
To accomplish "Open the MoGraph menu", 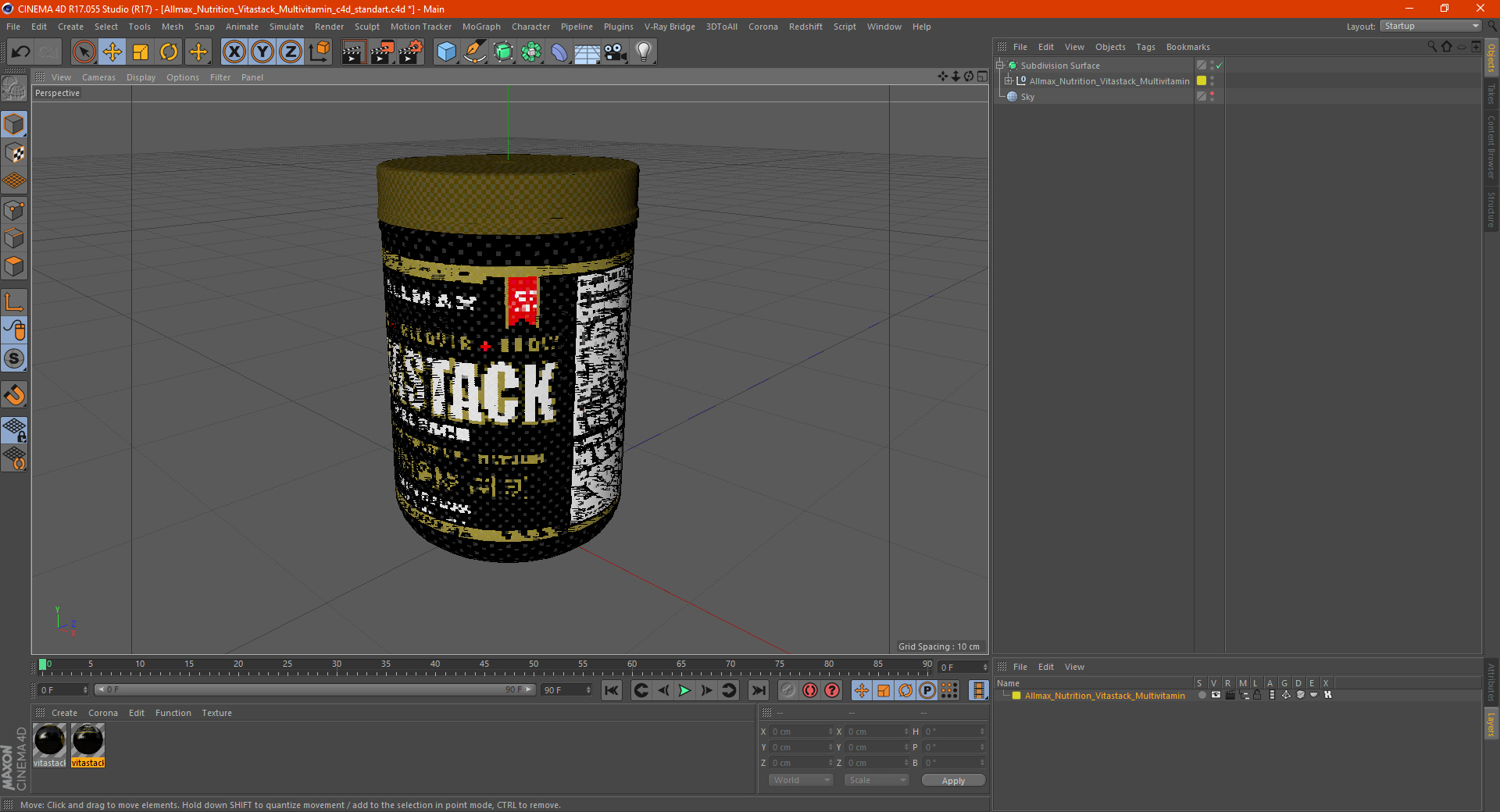I will [481, 27].
